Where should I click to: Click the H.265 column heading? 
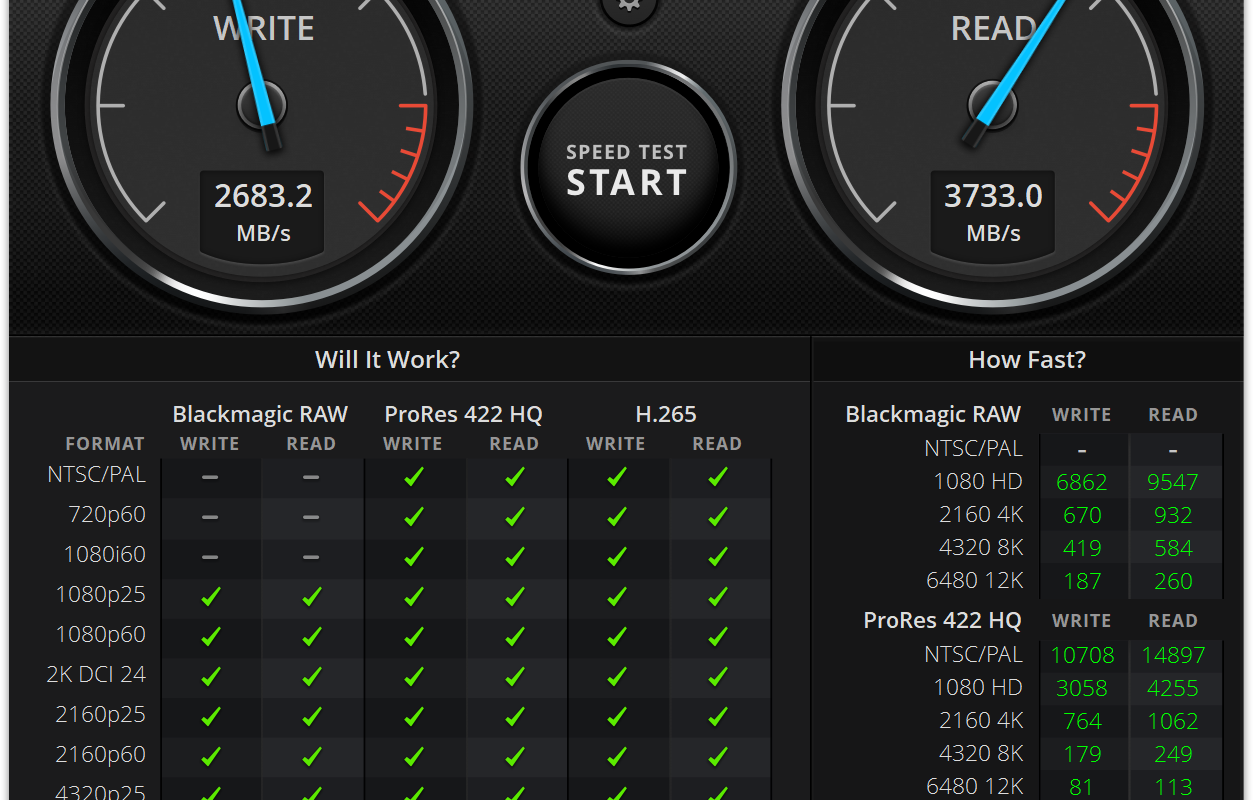coord(666,414)
